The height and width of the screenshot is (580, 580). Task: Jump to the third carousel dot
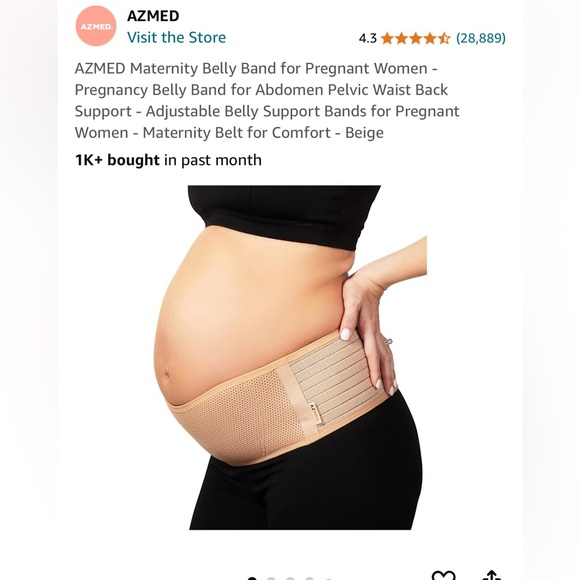290,578
